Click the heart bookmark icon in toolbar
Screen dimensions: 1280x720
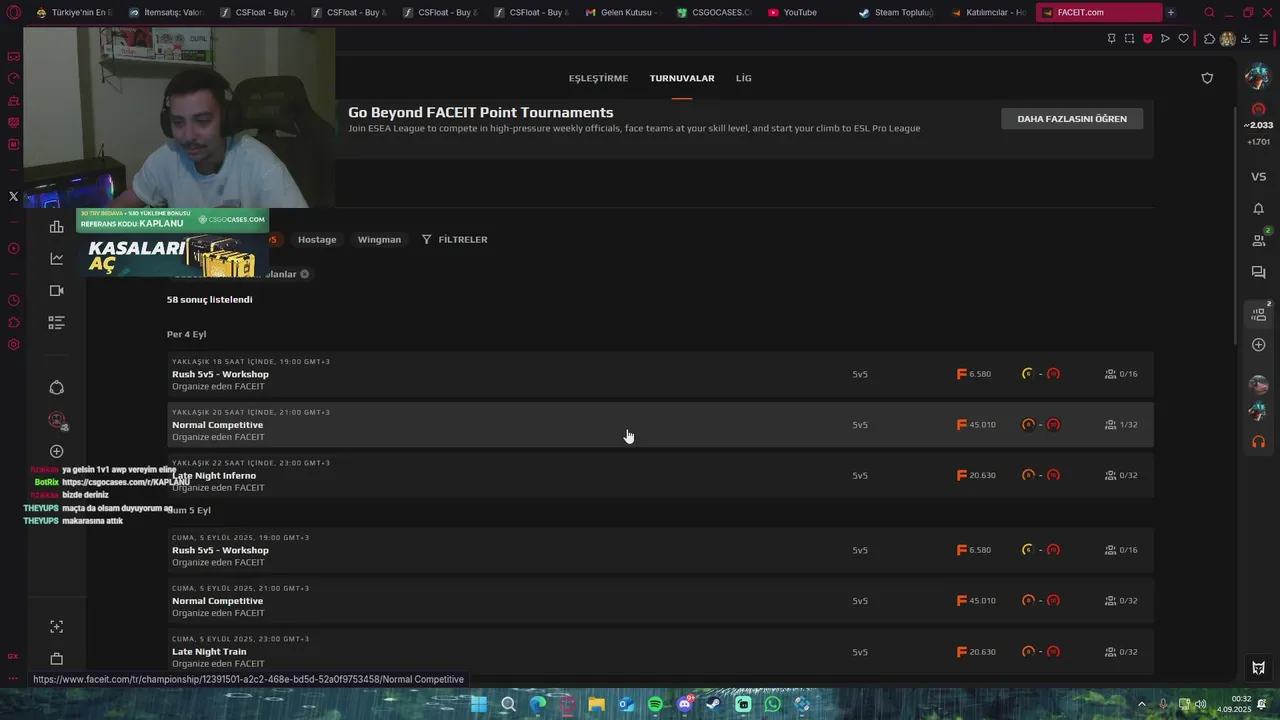pyautogui.click(x=1184, y=39)
